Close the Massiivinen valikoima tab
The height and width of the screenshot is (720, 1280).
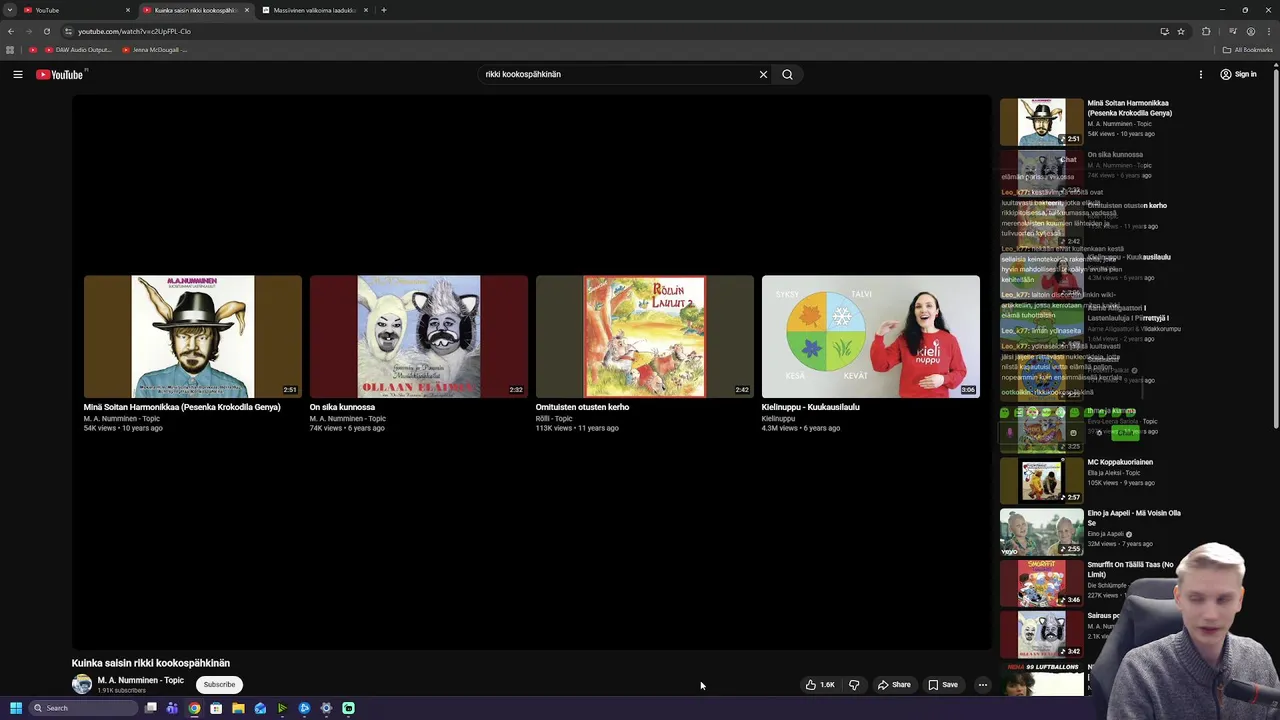coord(366,10)
